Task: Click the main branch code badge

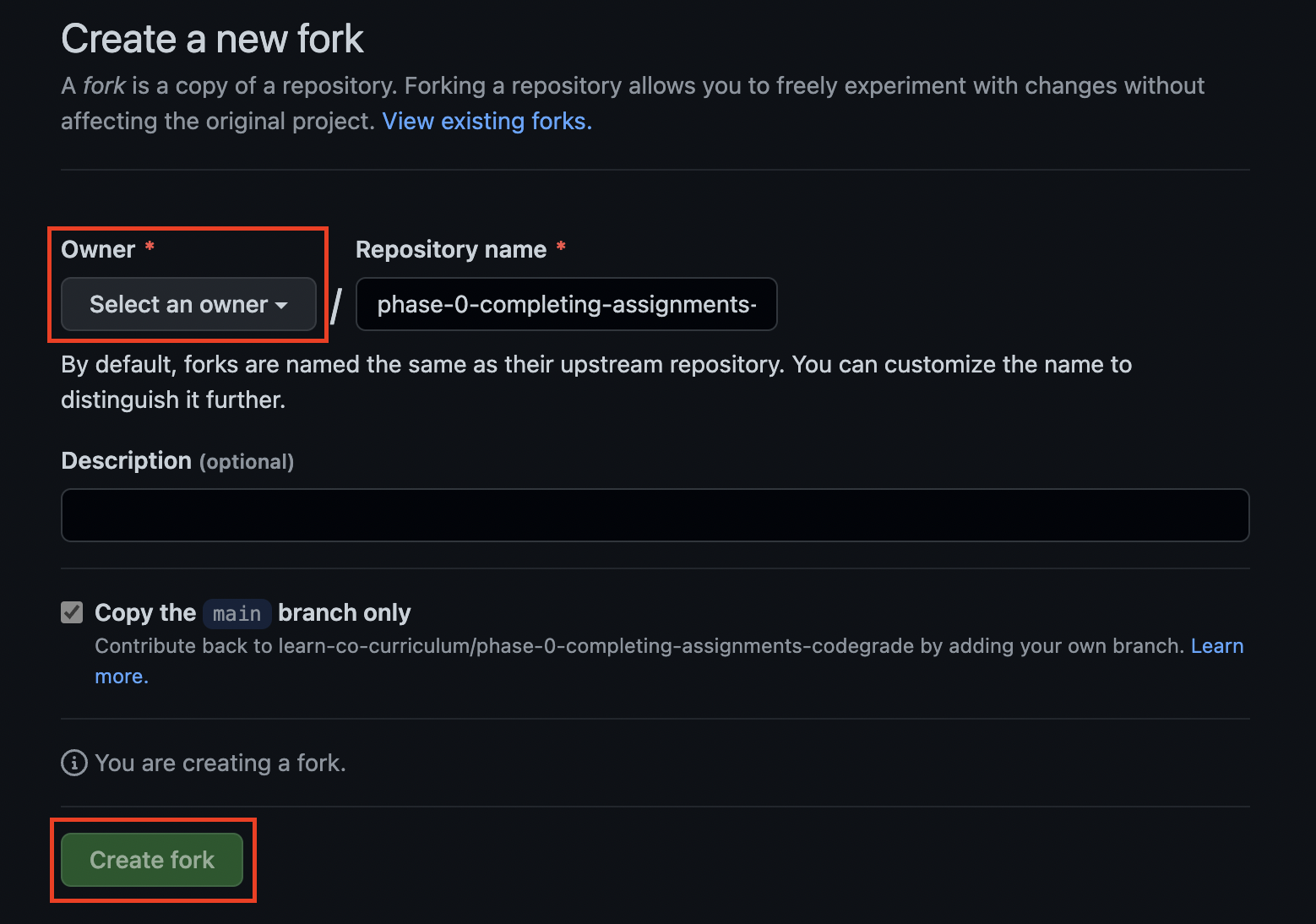Action: pos(237,613)
